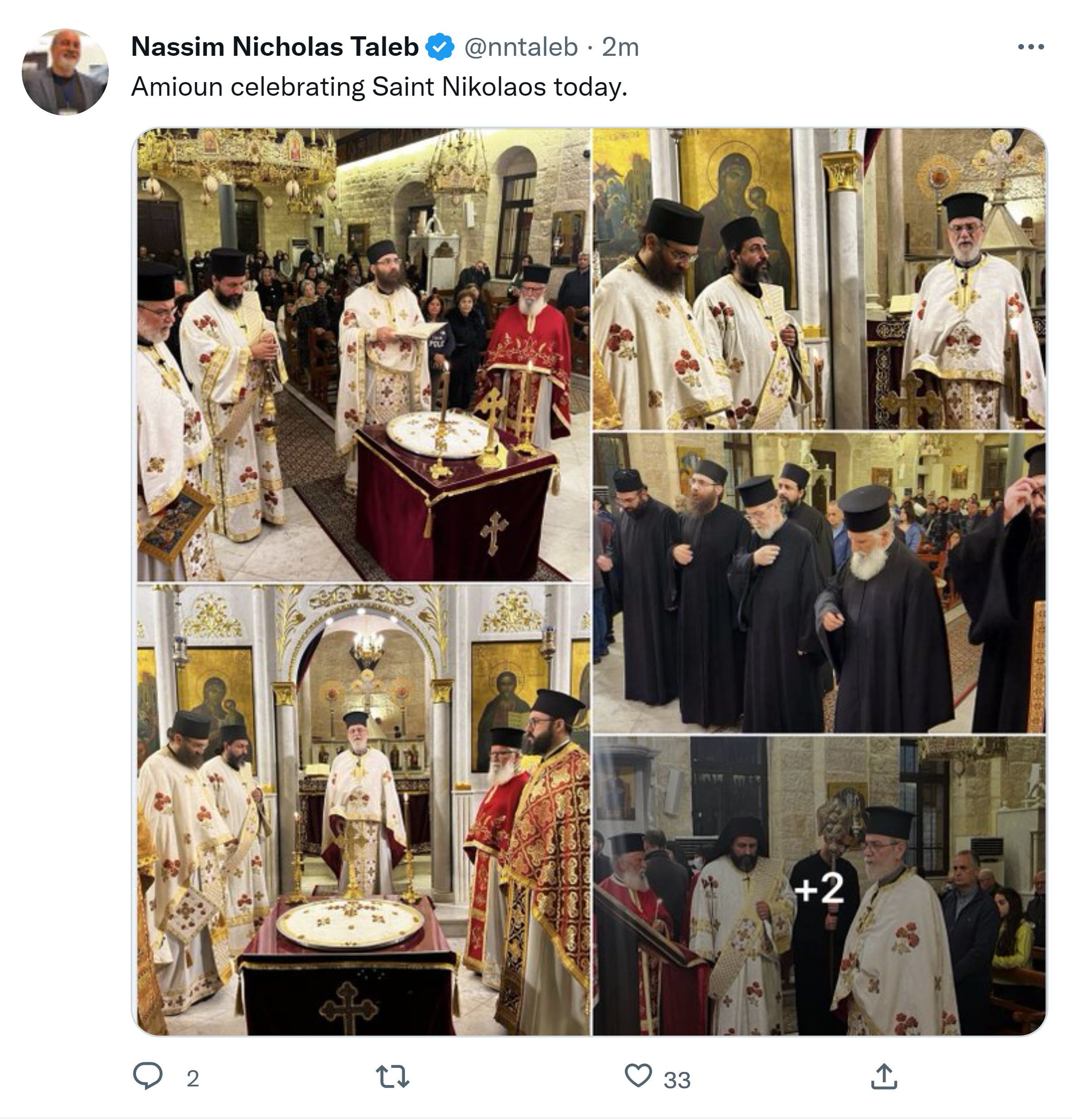The image size is (1072, 1120).
Task: Click the reply speech bubble icon
Action: (x=147, y=1076)
